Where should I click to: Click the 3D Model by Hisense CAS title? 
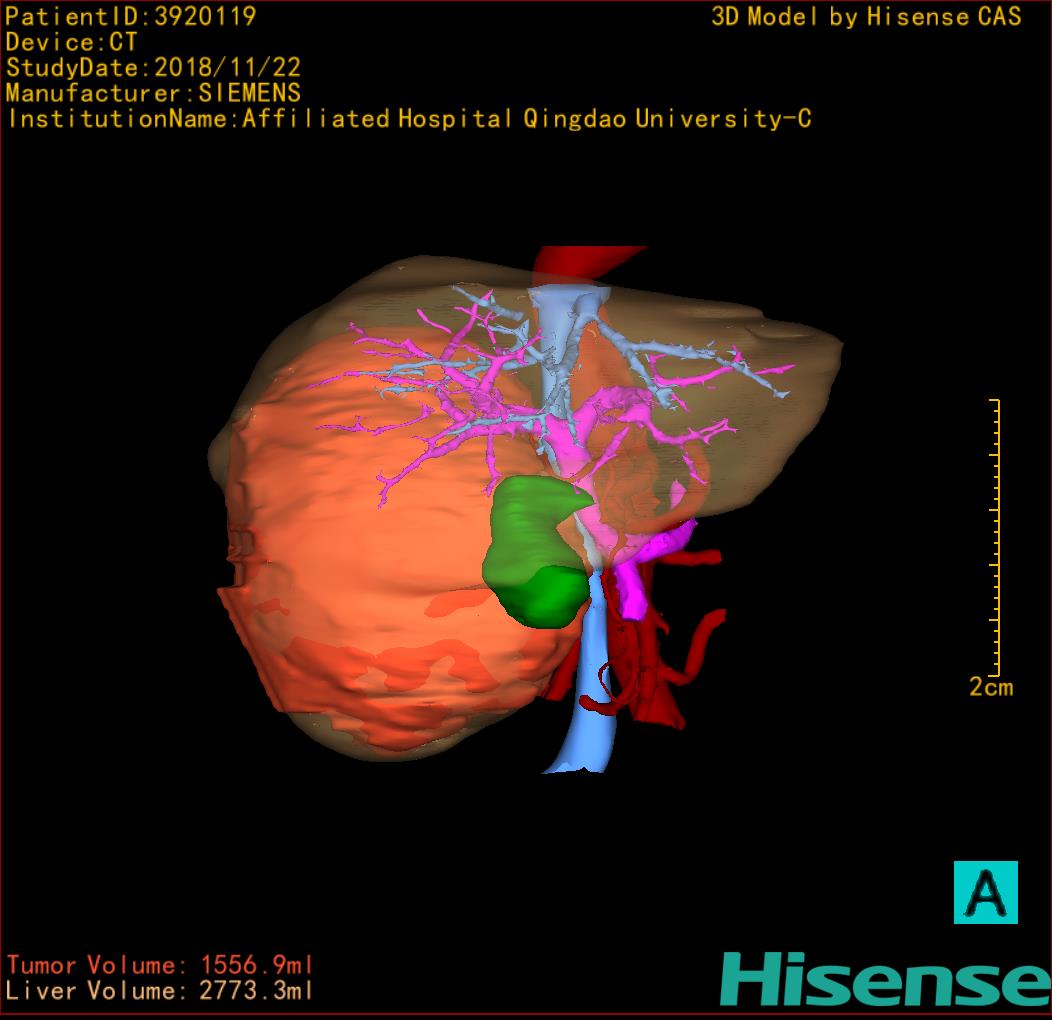[x=866, y=16]
